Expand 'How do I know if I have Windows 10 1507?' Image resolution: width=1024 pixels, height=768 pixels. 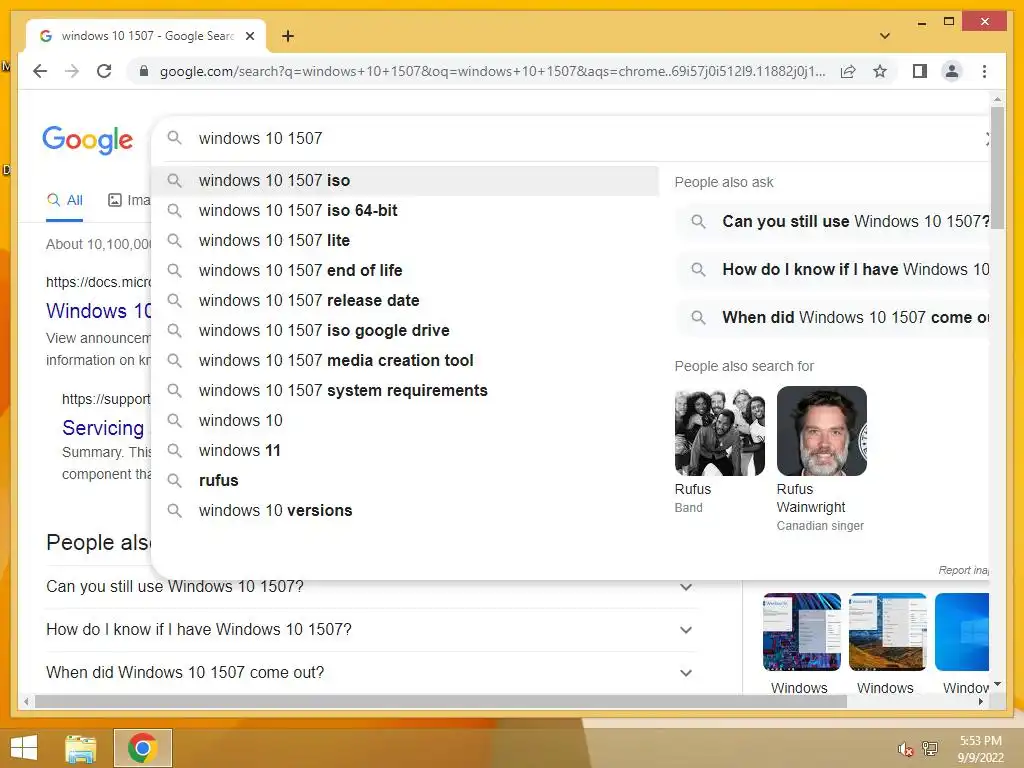370,630
